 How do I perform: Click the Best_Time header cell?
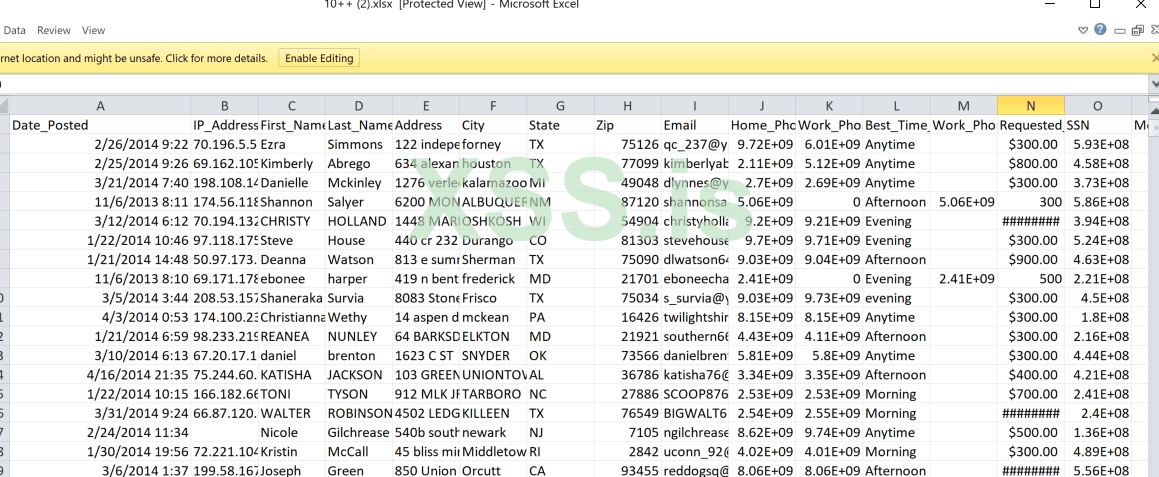coord(897,125)
